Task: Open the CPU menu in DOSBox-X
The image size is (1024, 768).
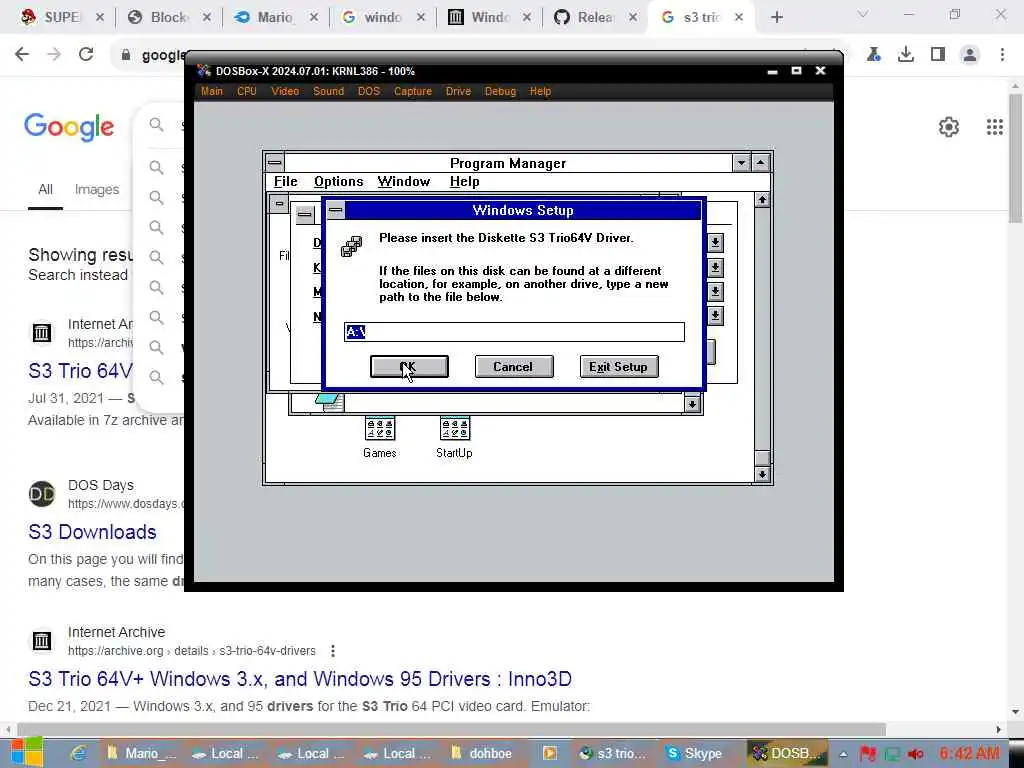Action: click(247, 91)
